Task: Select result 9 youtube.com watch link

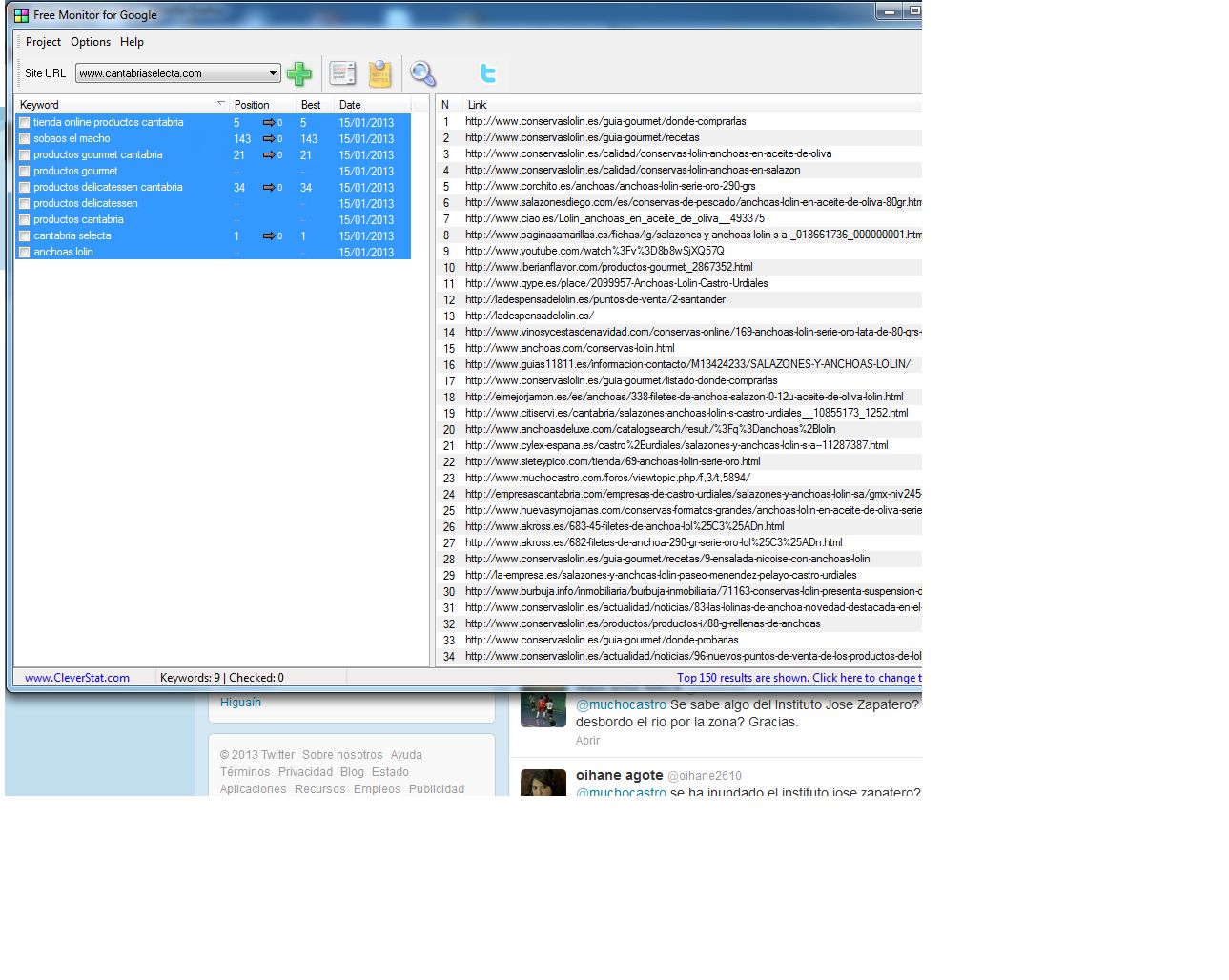Action: (x=594, y=251)
